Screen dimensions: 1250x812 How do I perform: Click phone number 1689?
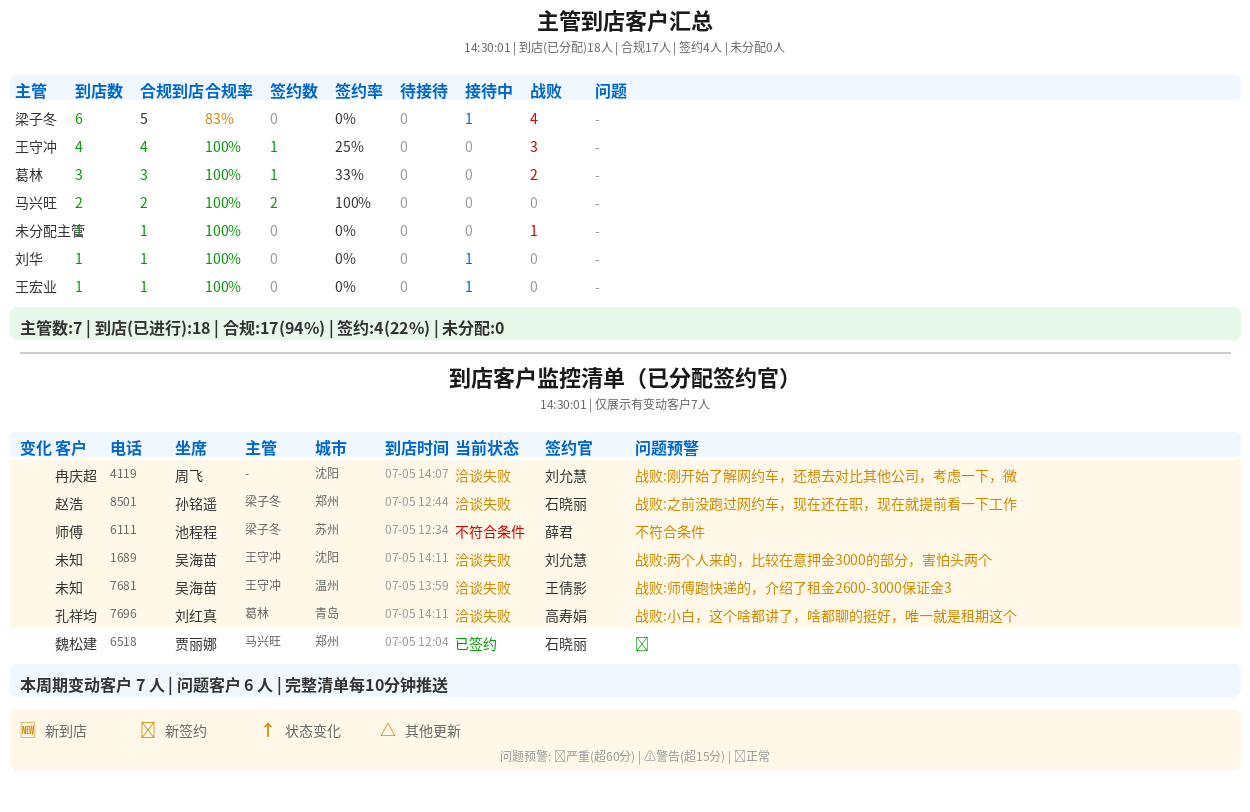click(123, 557)
